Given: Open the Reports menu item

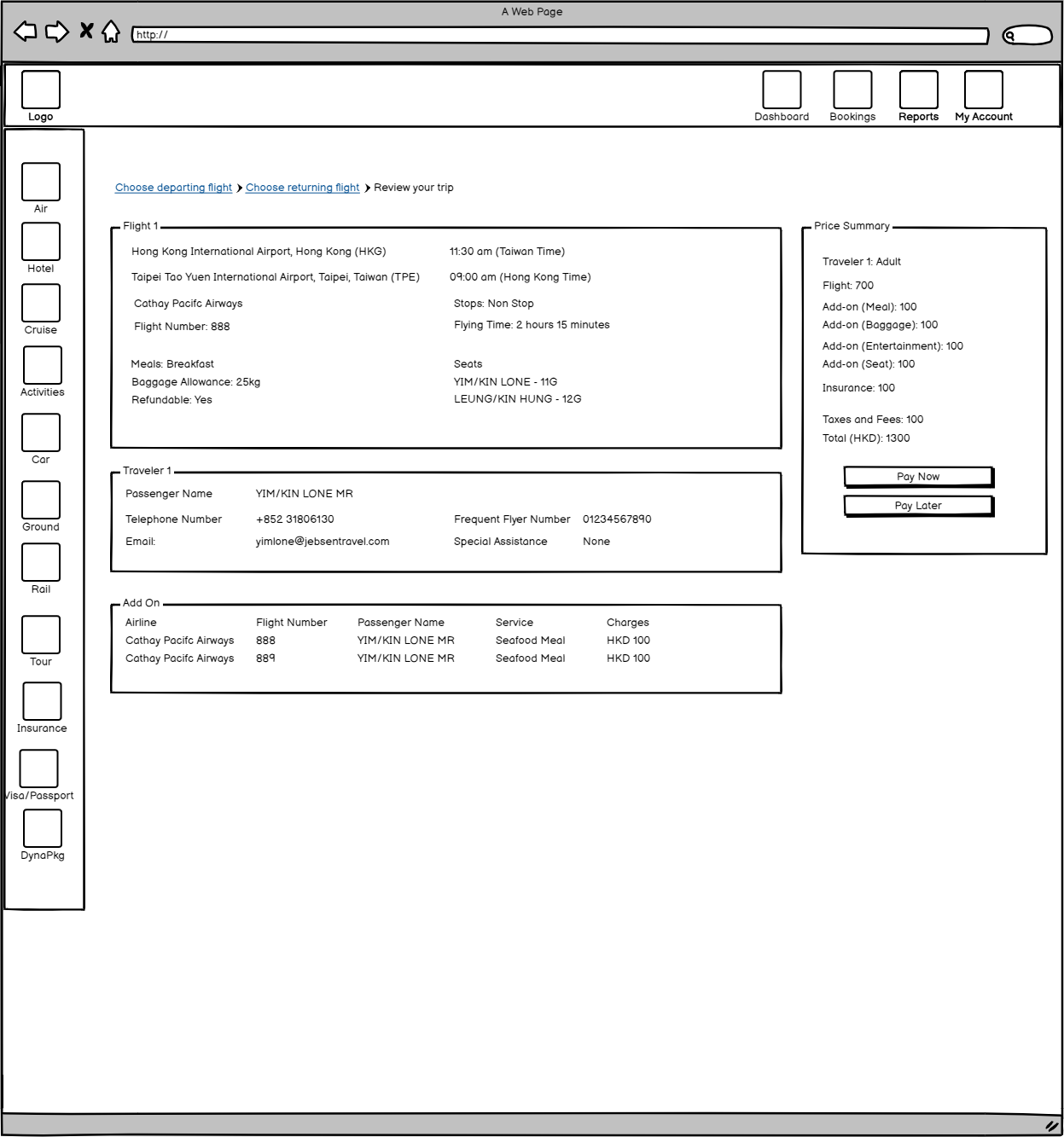Looking at the screenshot, I should point(918,90).
